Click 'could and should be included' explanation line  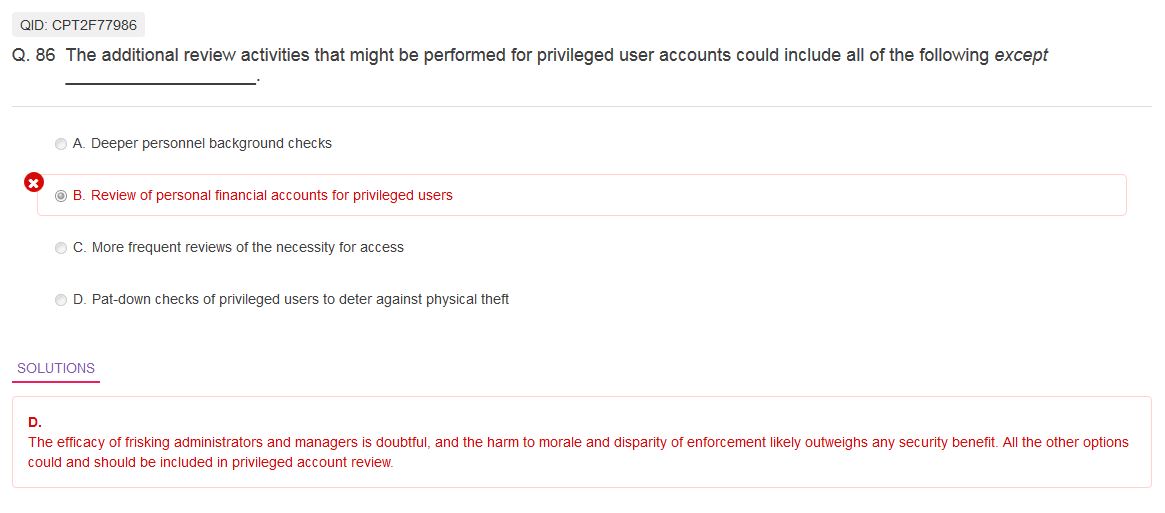[211, 463]
